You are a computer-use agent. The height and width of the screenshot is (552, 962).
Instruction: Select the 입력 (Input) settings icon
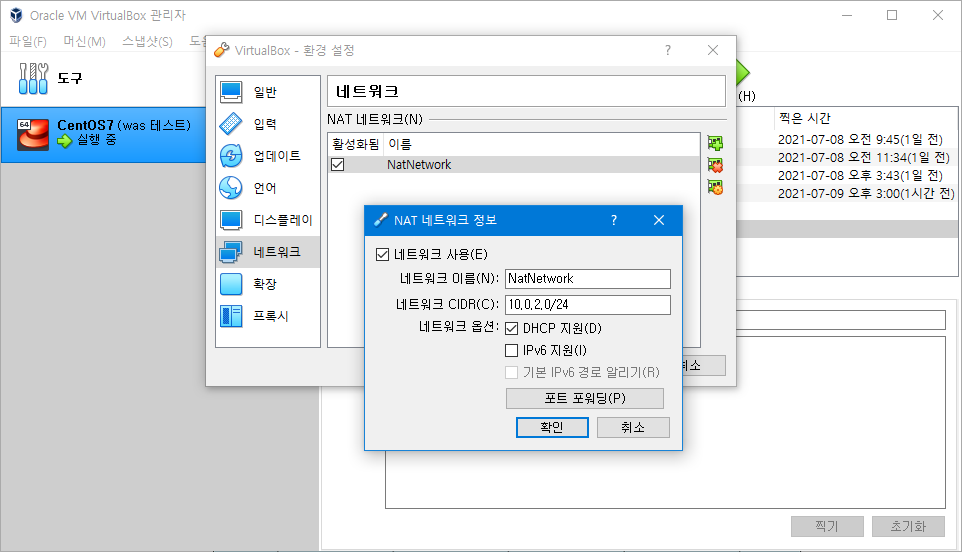(231, 124)
